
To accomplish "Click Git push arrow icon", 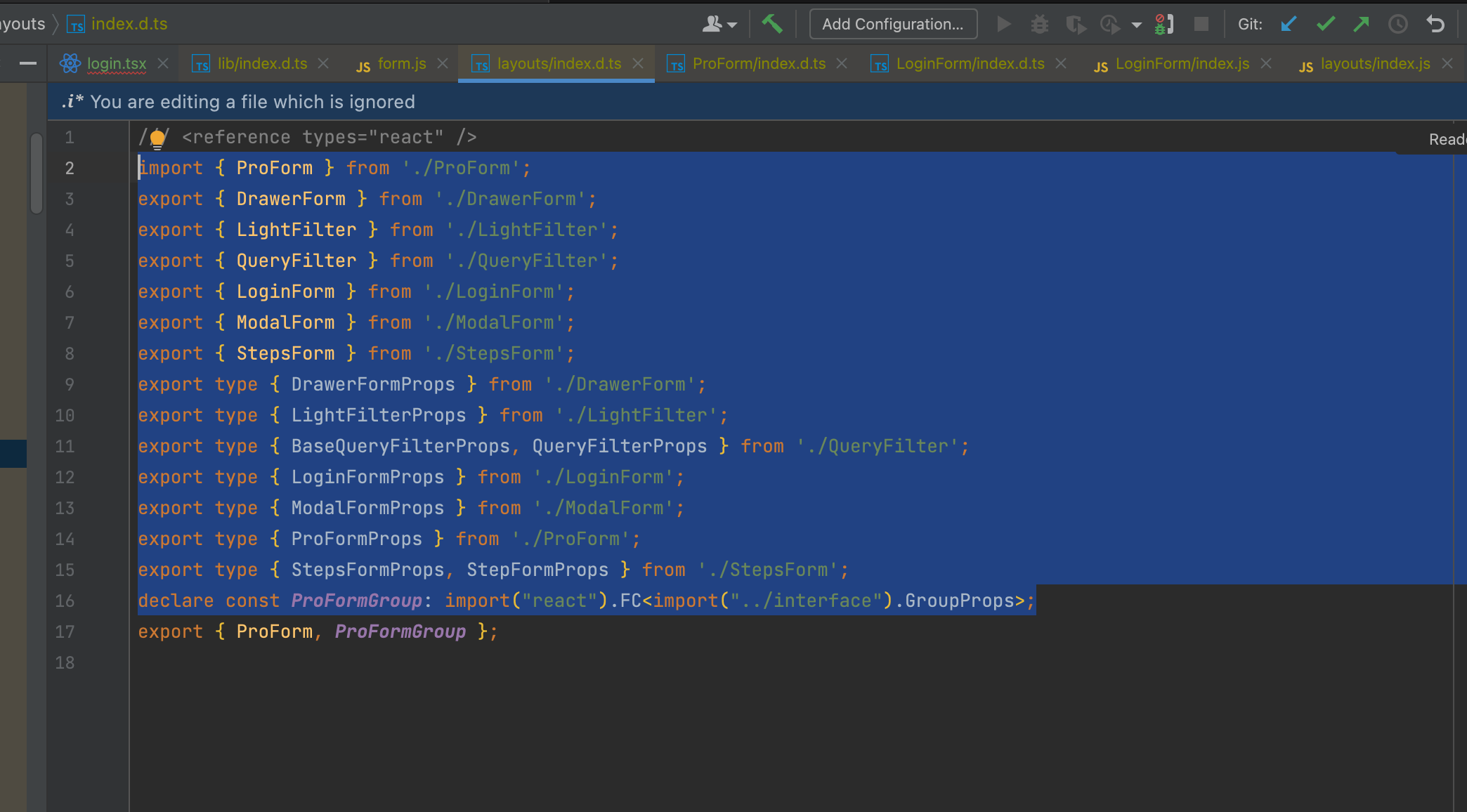I will coord(1361,25).
